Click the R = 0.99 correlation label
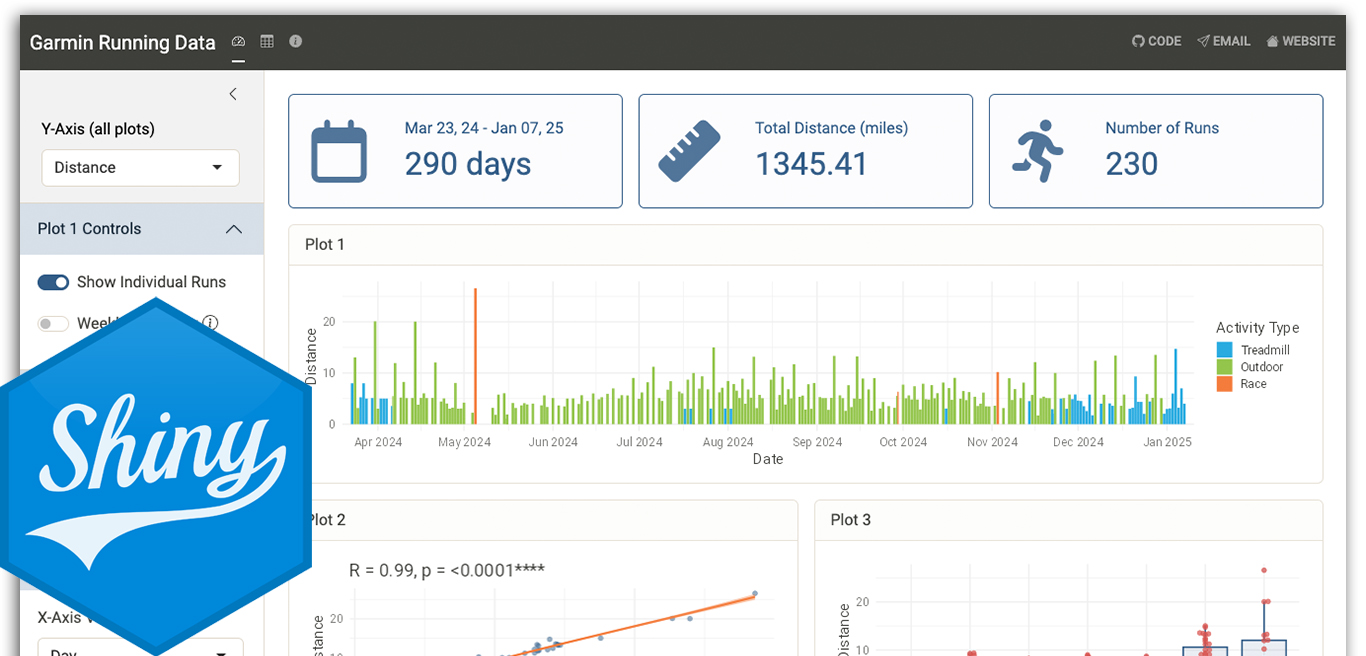The height and width of the screenshot is (656, 1366). 446,570
